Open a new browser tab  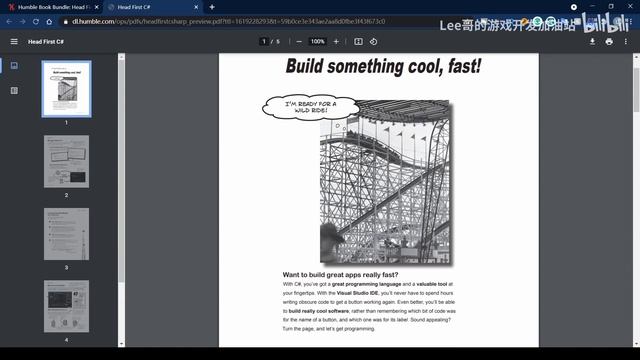click(212, 7)
